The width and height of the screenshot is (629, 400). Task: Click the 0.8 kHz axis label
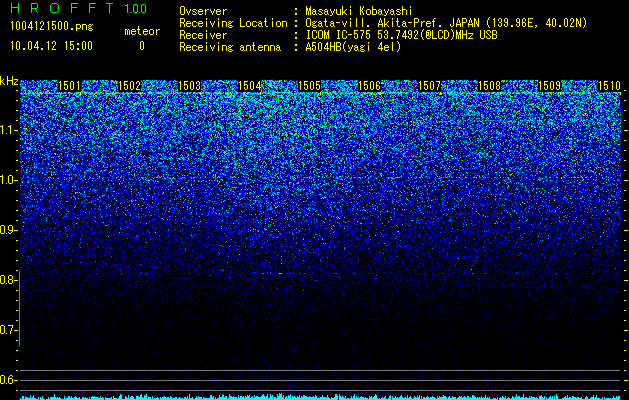tap(9, 280)
